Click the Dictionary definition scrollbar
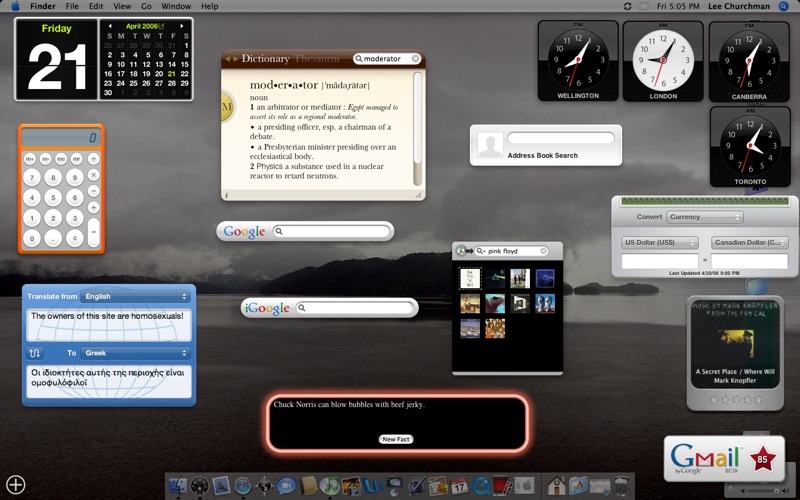This screenshot has width=800, height=500. point(417,130)
